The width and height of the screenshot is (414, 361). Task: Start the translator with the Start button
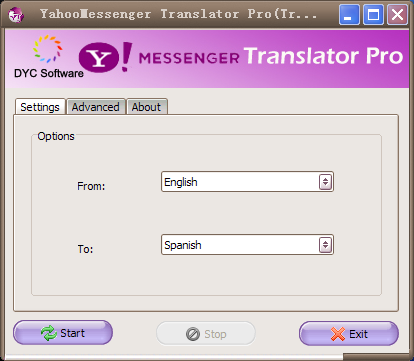(63, 333)
